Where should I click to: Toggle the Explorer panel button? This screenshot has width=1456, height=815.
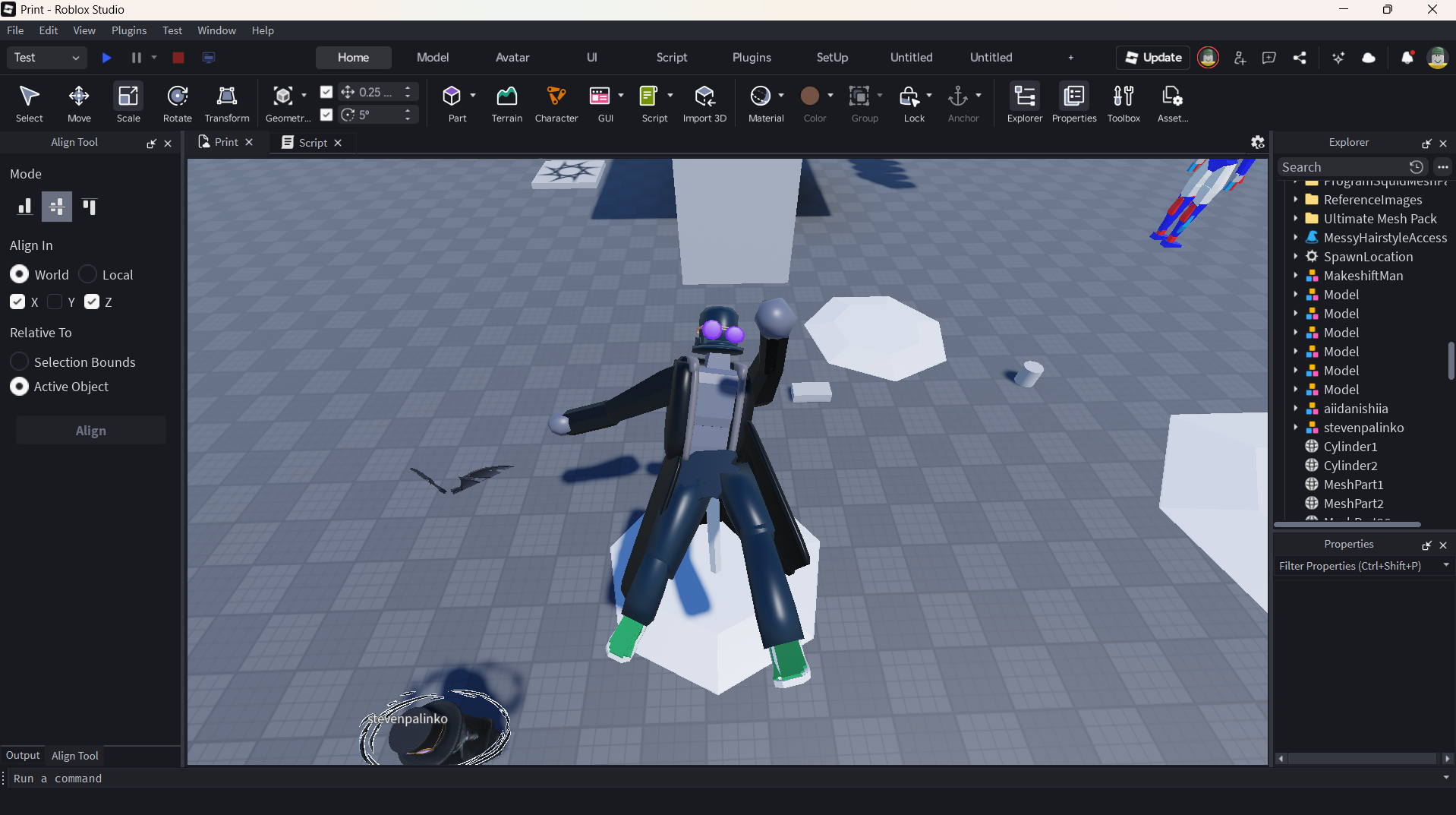point(1025,103)
